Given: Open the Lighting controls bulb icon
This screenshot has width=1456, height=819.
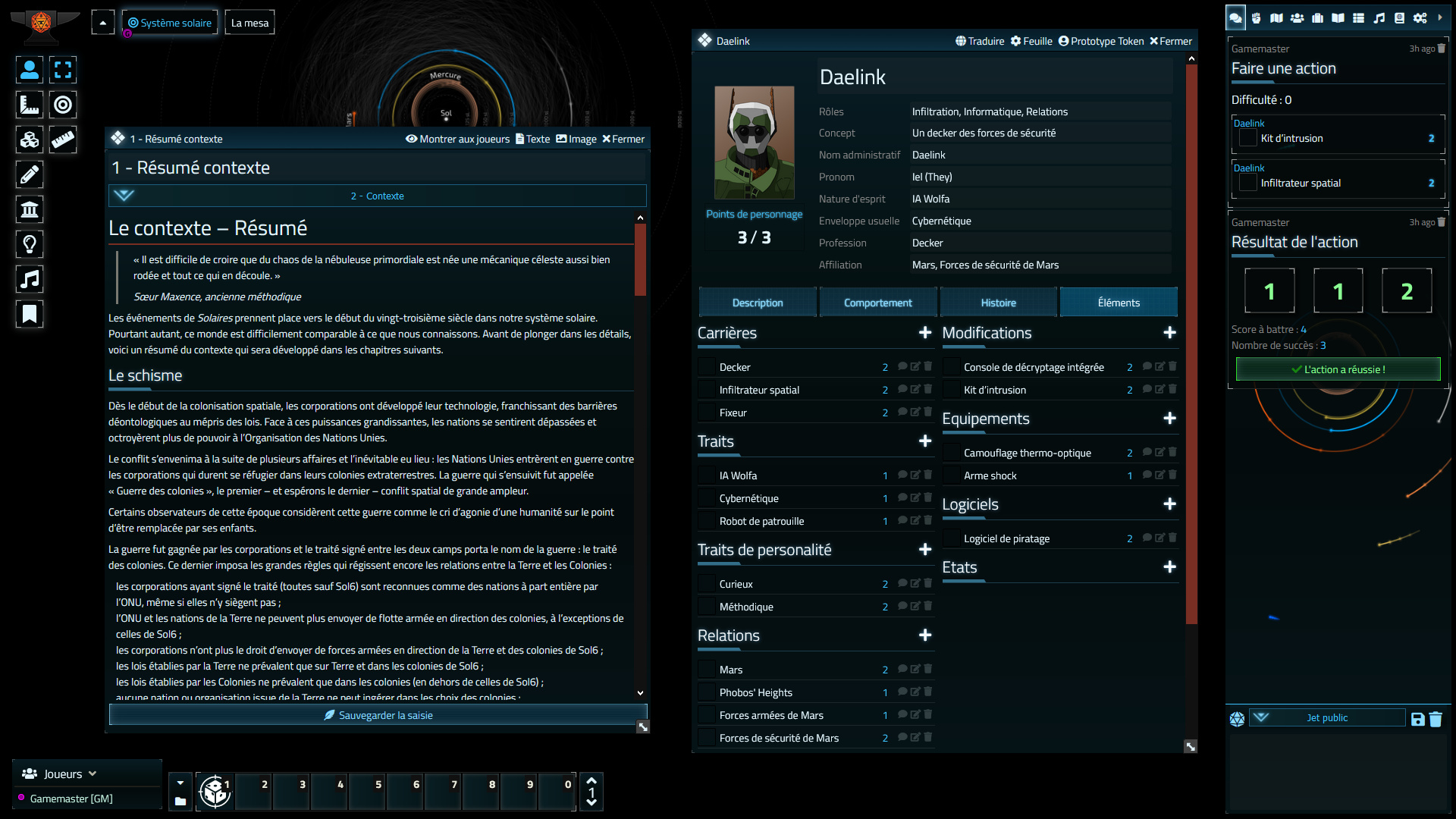Looking at the screenshot, I should [x=30, y=244].
